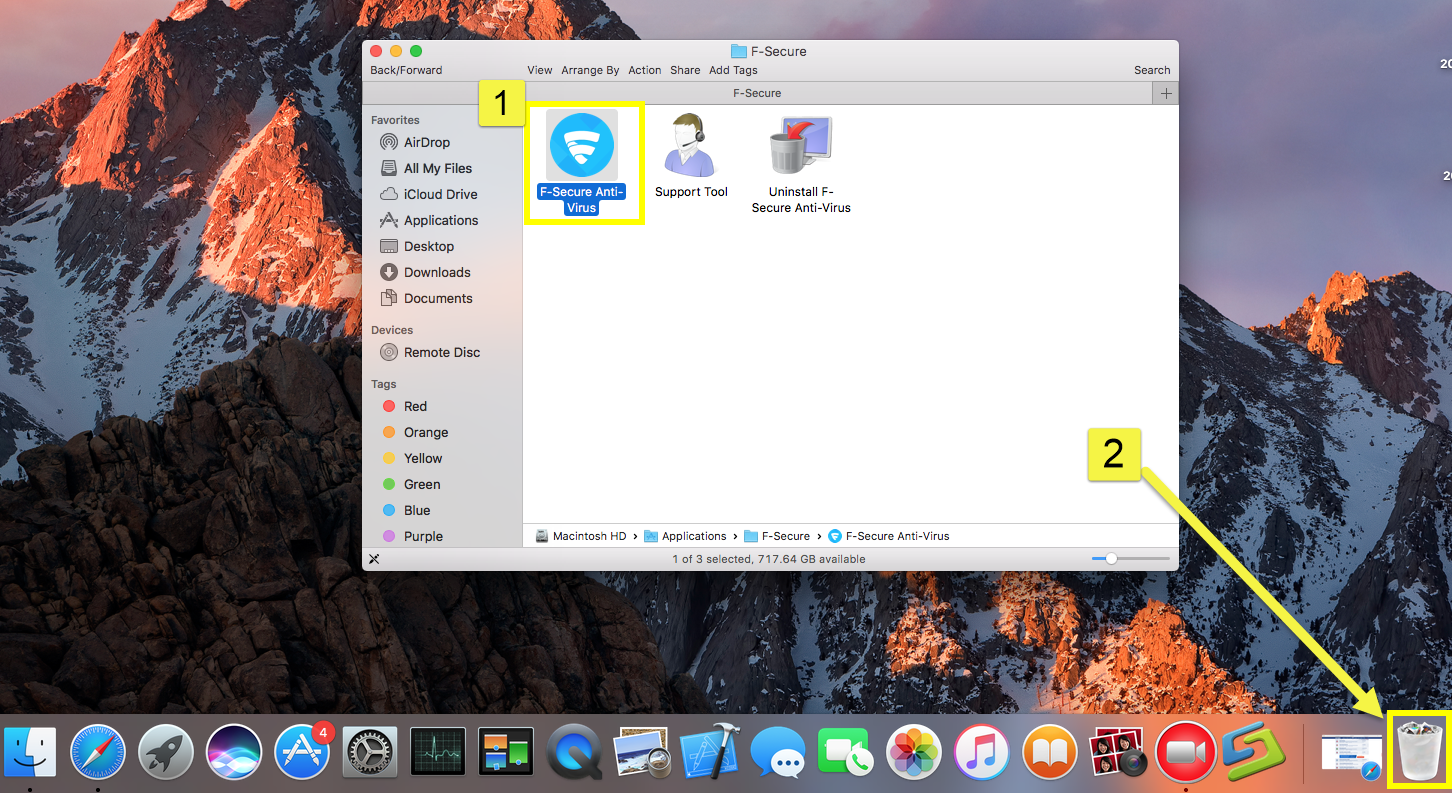Open the Action toolbar menu

coord(645,70)
